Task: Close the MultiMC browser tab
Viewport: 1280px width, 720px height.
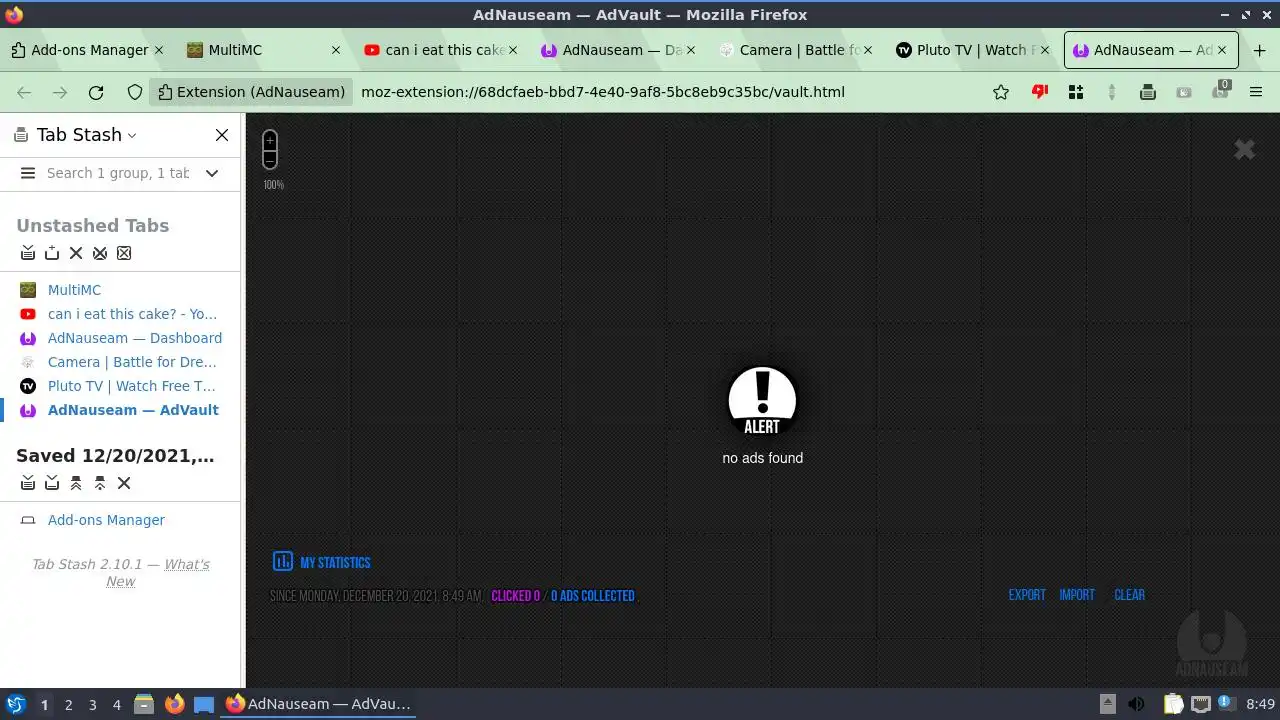Action: click(335, 50)
